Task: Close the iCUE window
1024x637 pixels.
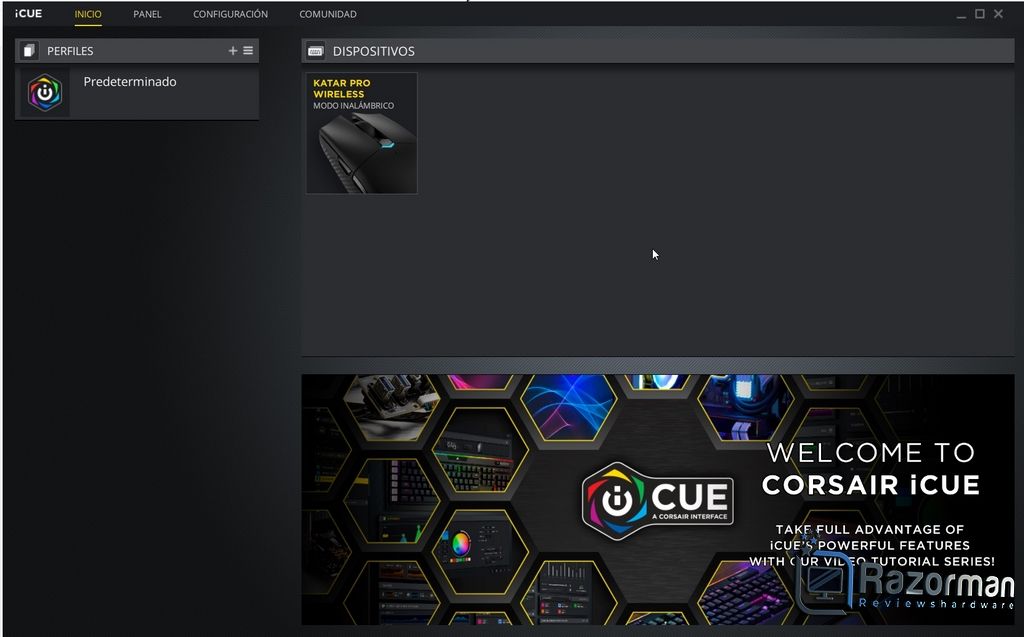Action: (x=998, y=14)
